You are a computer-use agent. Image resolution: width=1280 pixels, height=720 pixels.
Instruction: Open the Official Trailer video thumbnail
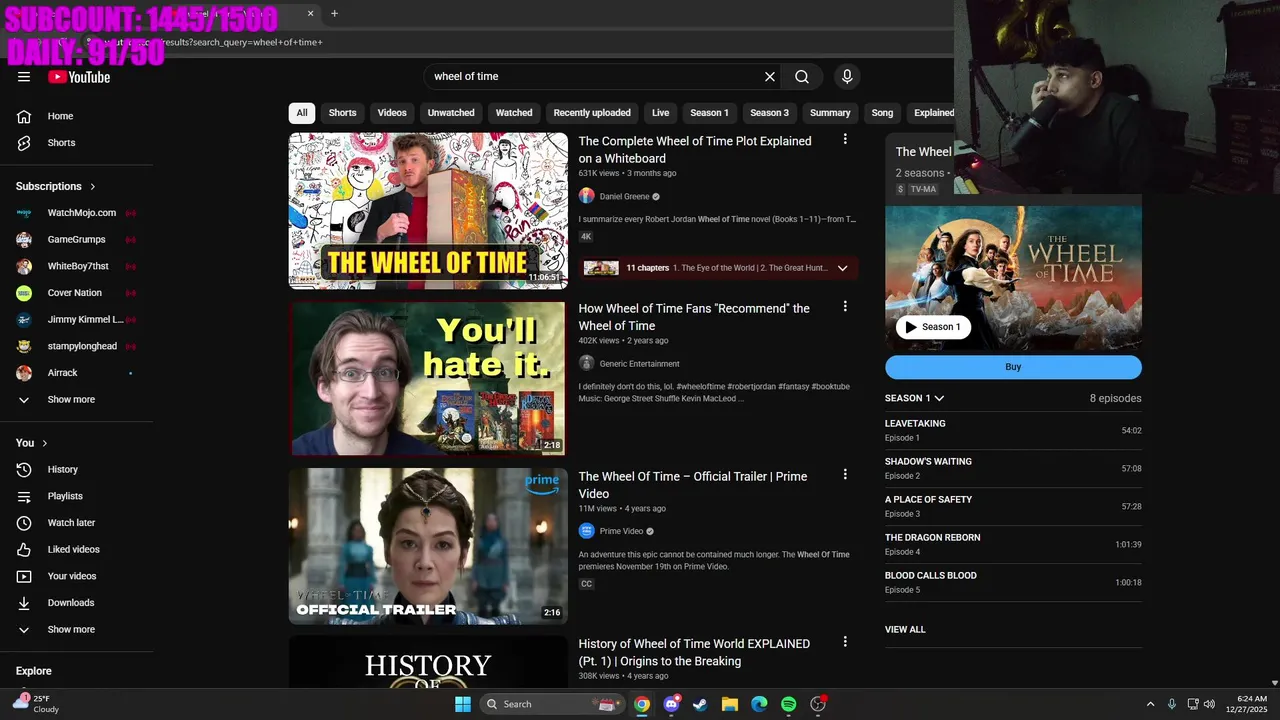[428, 546]
